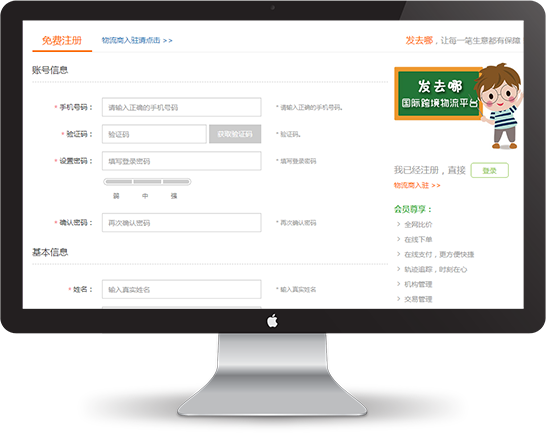Viewport: 546px width, 433px height.
Task: Click the password strength indicator bar
Action: pyautogui.click(x=147, y=181)
